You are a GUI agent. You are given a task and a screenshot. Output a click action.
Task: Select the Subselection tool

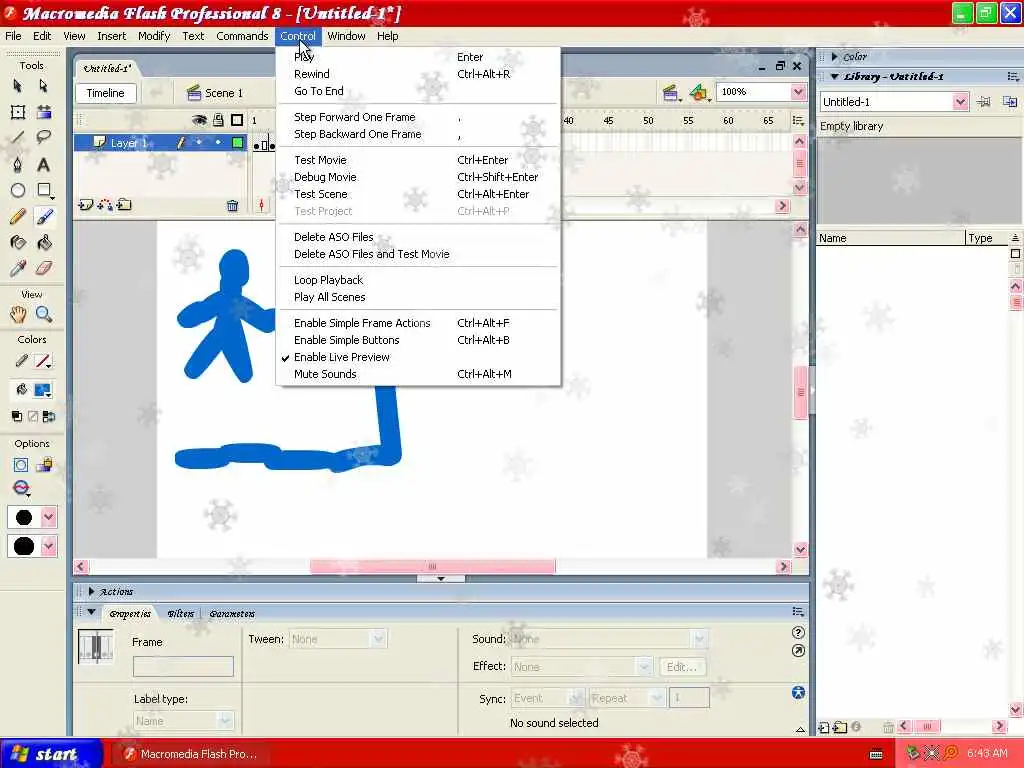pyautogui.click(x=43, y=86)
